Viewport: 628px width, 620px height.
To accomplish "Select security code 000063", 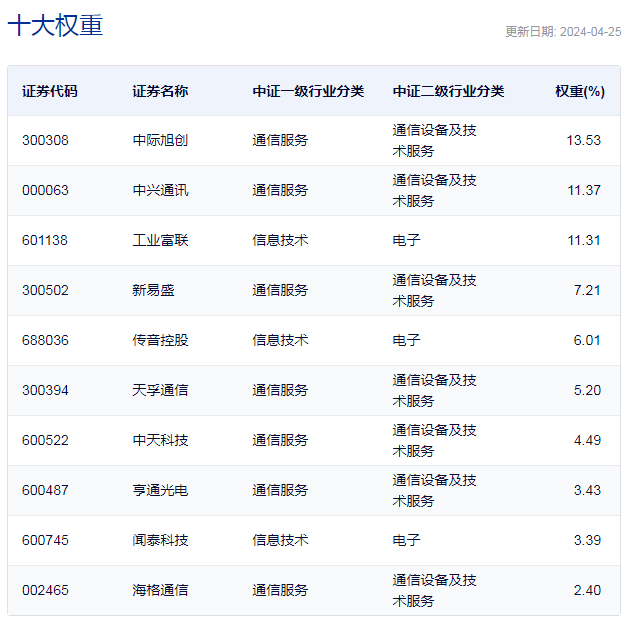I will pos(45,190).
